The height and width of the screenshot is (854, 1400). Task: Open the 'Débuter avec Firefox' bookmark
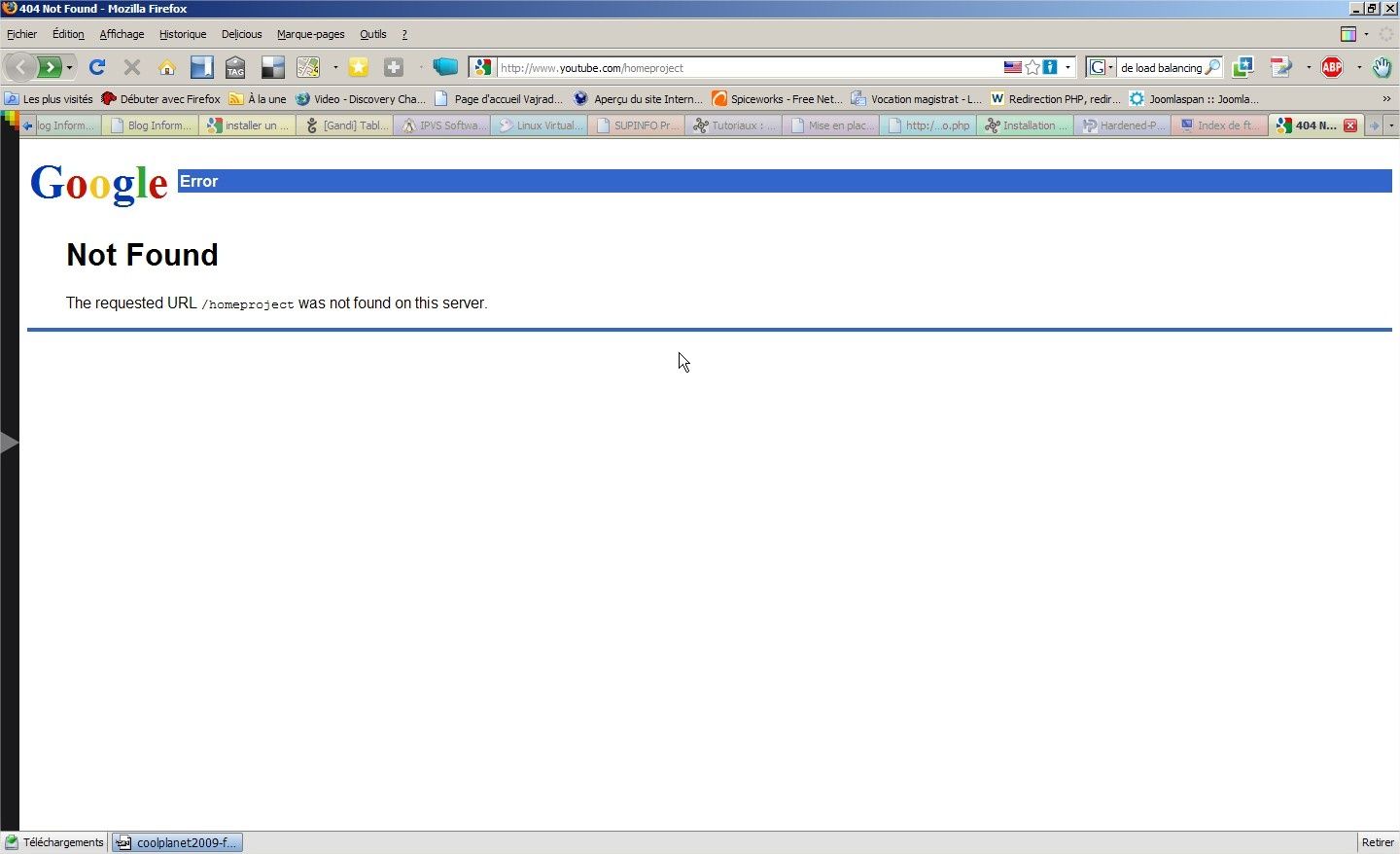tap(160, 99)
